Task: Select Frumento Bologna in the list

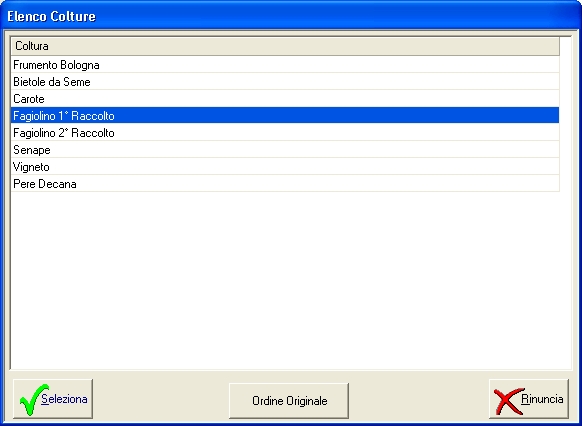Action: point(285,65)
